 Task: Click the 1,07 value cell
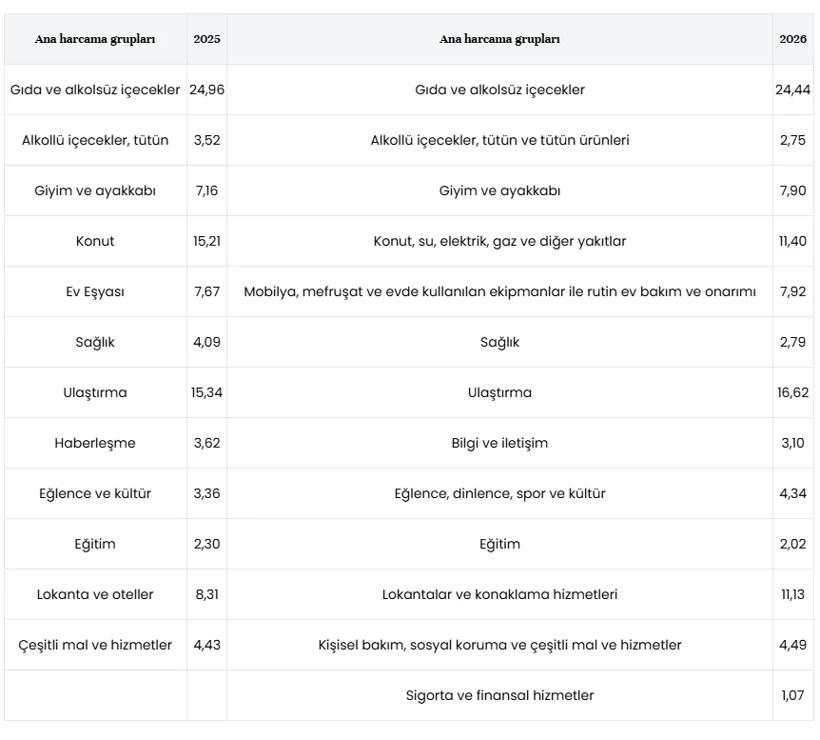(793, 695)
